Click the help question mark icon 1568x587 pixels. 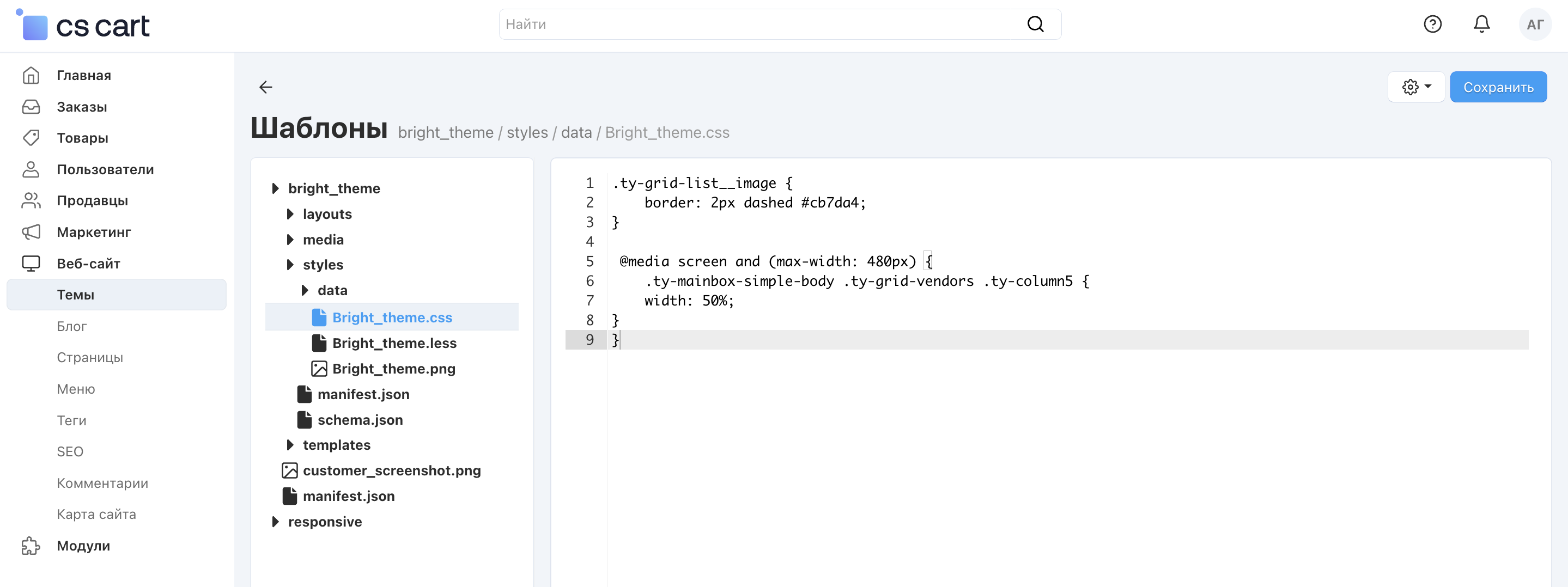click(x=1432, y=25)
